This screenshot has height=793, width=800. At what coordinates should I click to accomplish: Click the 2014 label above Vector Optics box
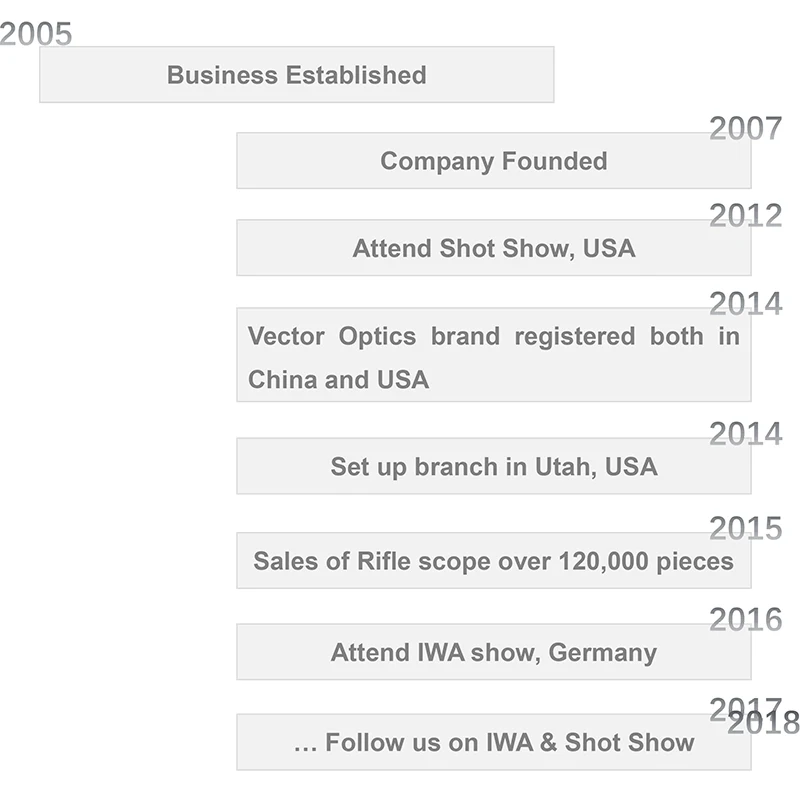[745, 303]
